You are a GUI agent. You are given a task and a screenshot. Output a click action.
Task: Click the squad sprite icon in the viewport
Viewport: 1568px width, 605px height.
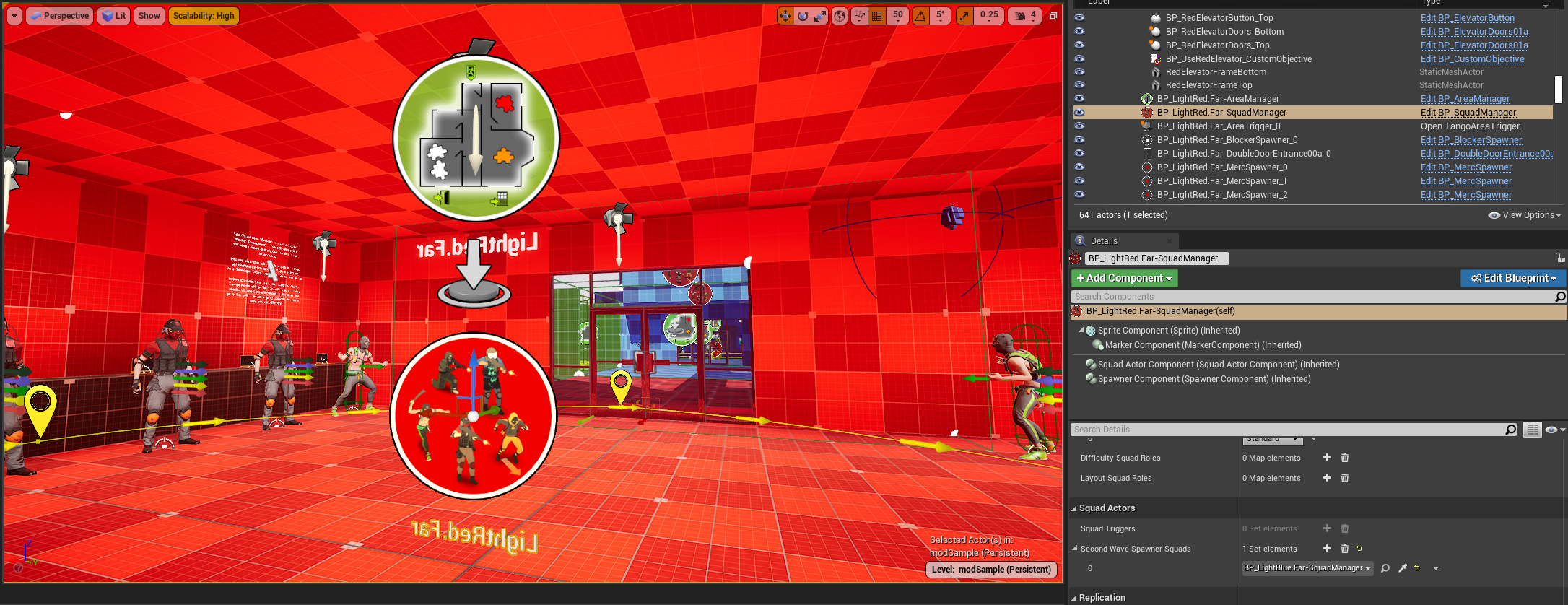tap(474, 416)
